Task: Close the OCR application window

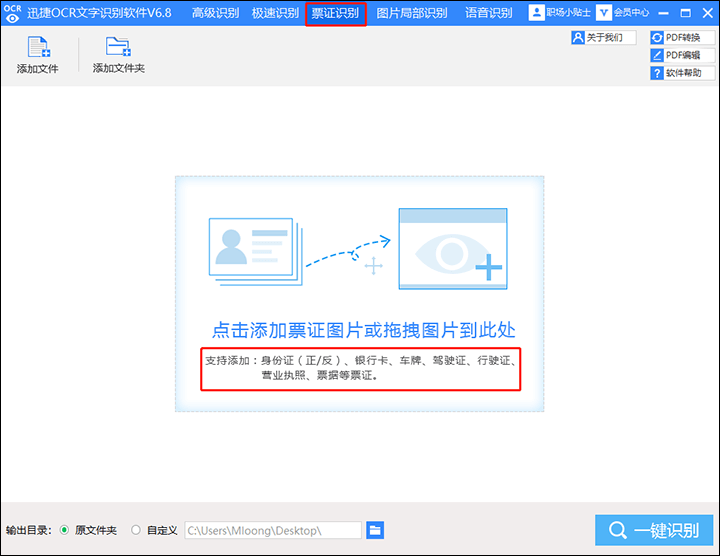Action: 708,13
